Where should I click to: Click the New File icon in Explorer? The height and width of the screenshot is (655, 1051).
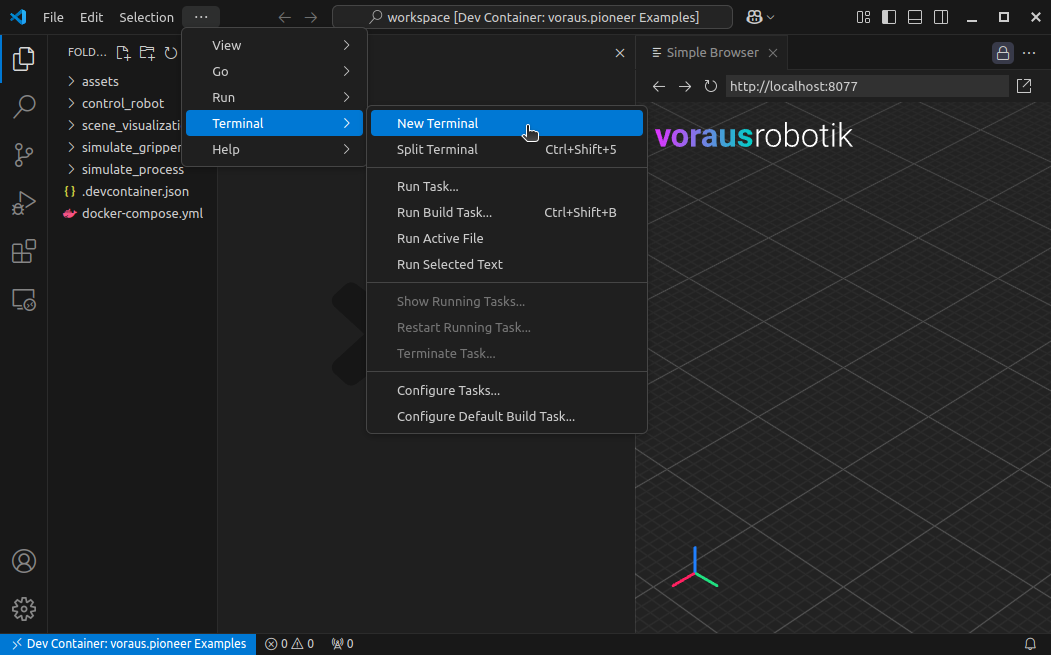[123, 53]
